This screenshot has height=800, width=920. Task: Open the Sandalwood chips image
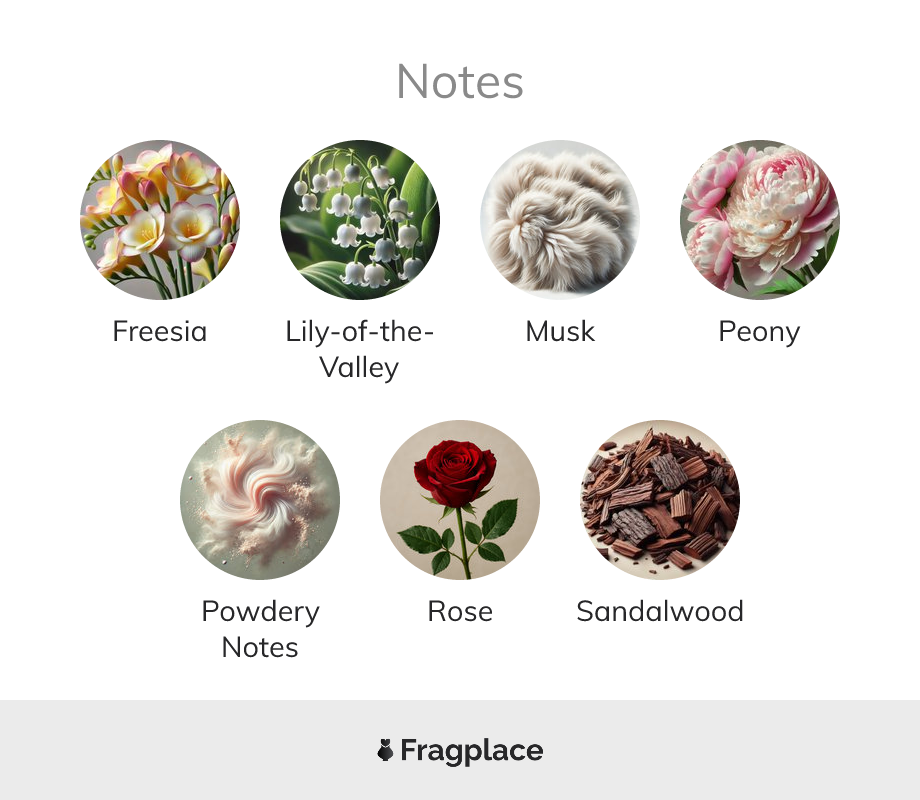point(660,499)
